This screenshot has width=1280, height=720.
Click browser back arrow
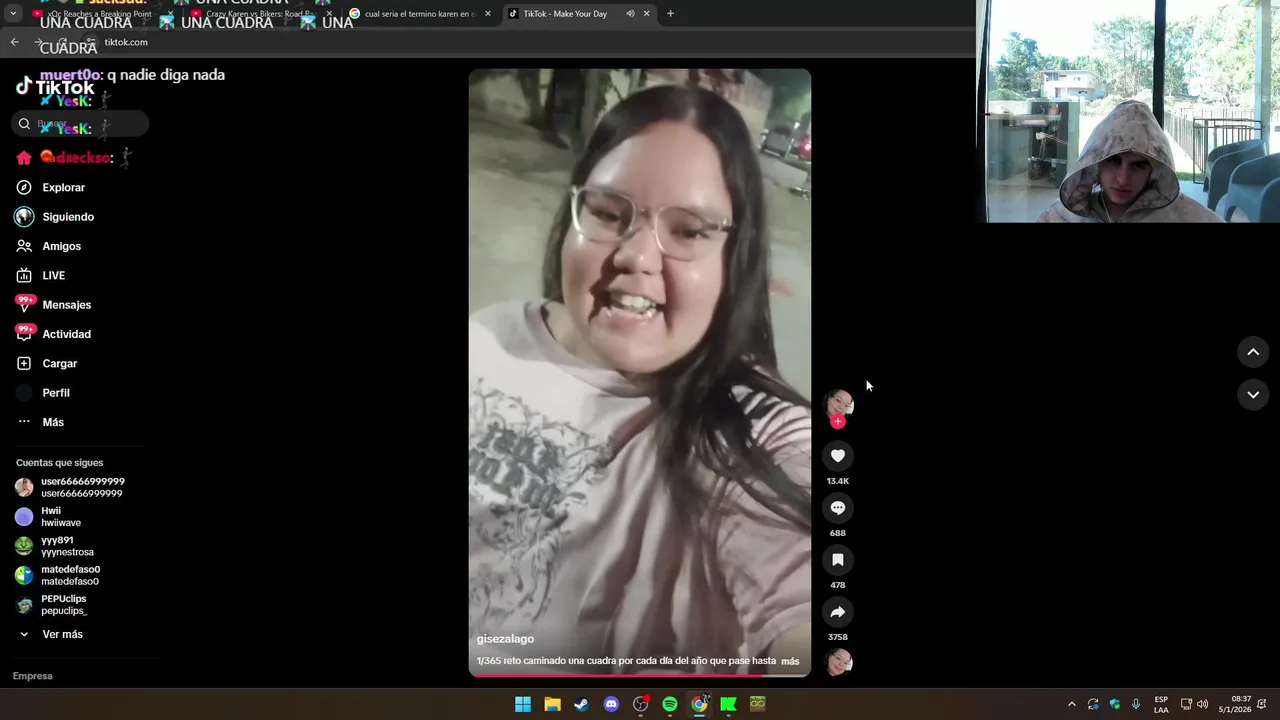click(x=14, y=42)
